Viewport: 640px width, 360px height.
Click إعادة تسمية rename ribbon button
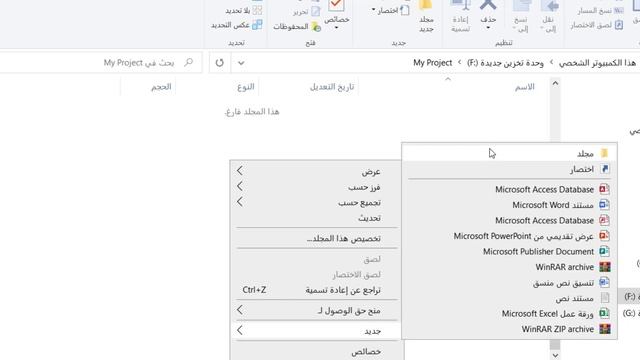click(x=460, y=16)
